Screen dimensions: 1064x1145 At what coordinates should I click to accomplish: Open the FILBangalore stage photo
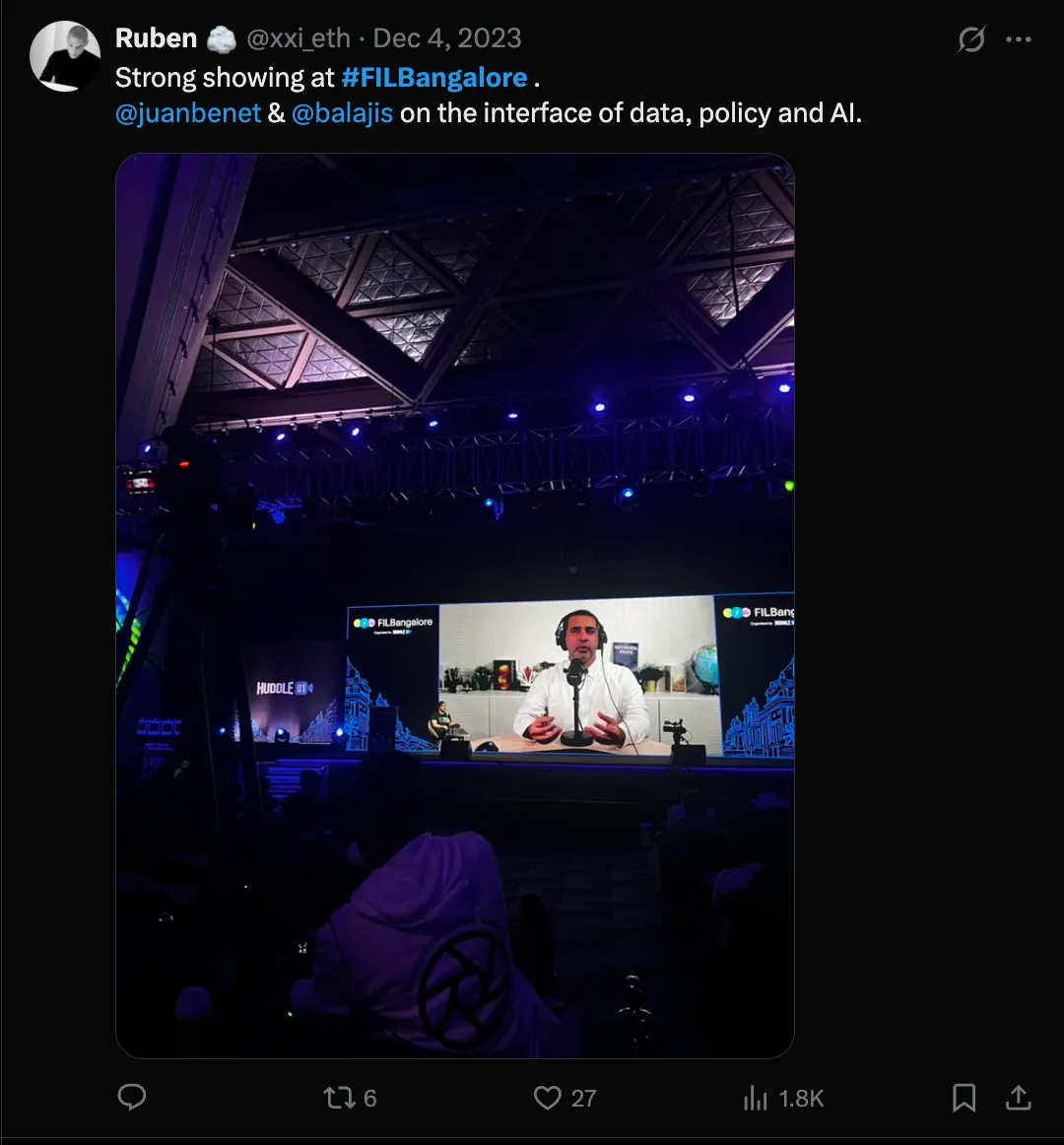455,605
